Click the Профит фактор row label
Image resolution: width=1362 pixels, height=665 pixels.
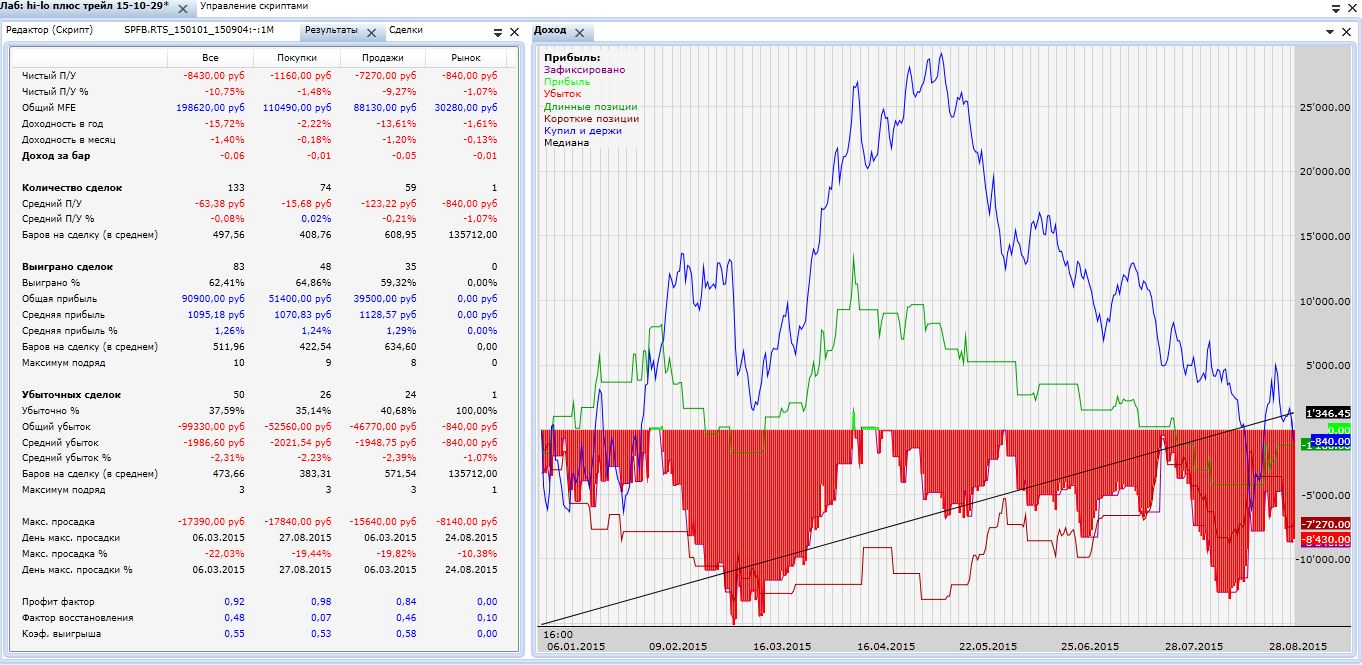click(x=57, y=602)
